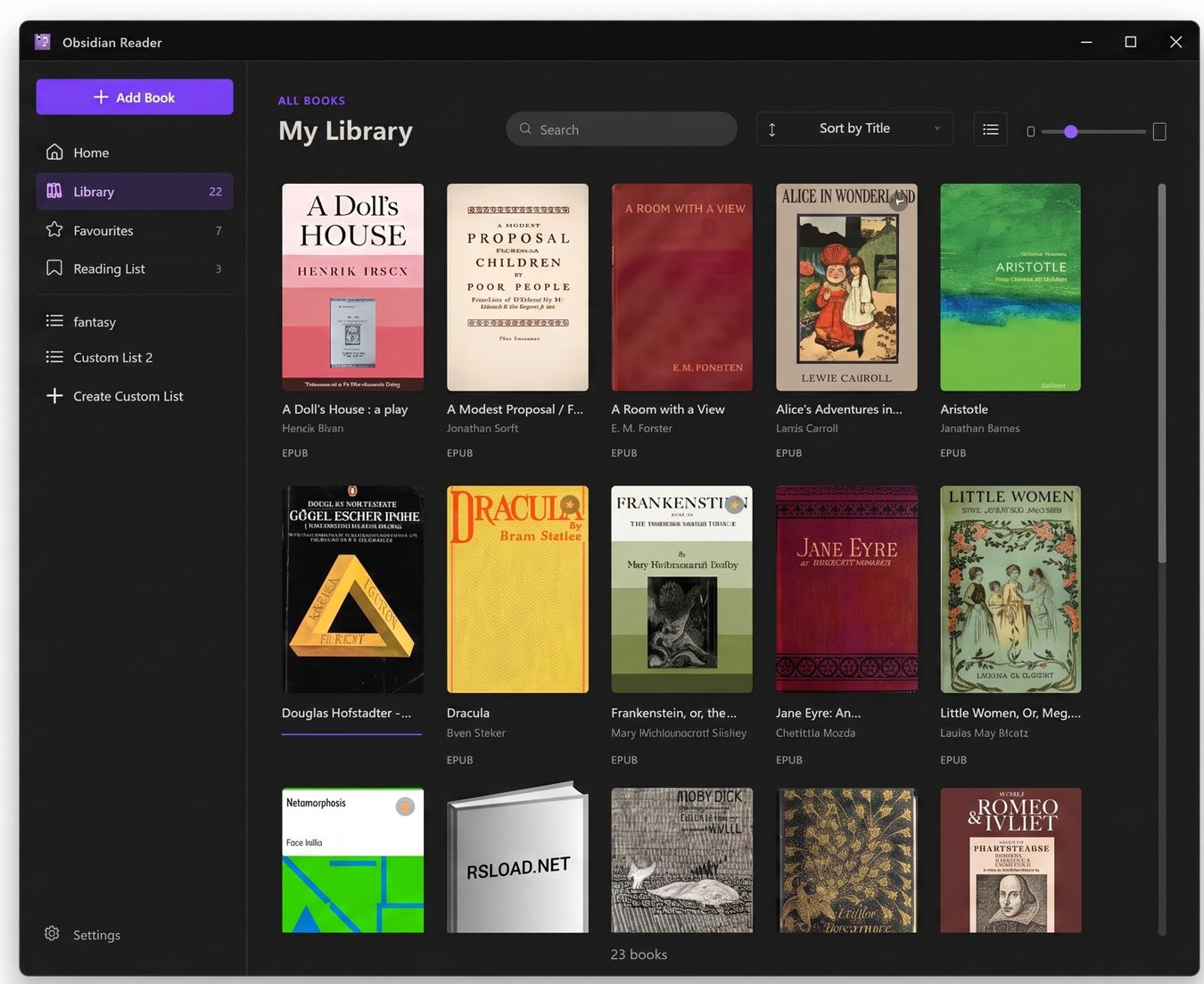Open Settings at sidebar bottom
This screenshot has height=984, width=1204.
(83, 934)
